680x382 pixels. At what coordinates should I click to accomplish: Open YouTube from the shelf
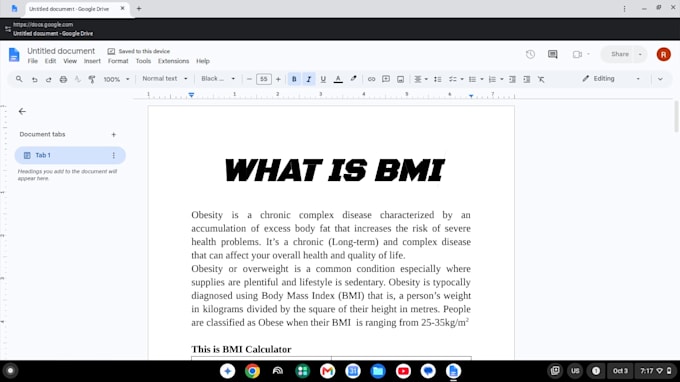pos(403,371)
